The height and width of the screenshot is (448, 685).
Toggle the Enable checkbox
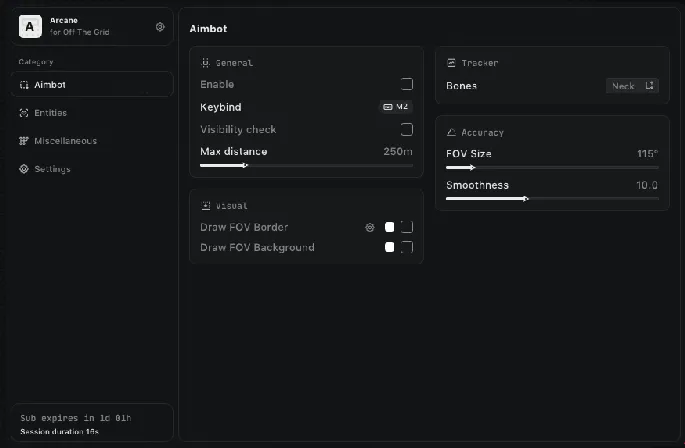tap(406, 85)
